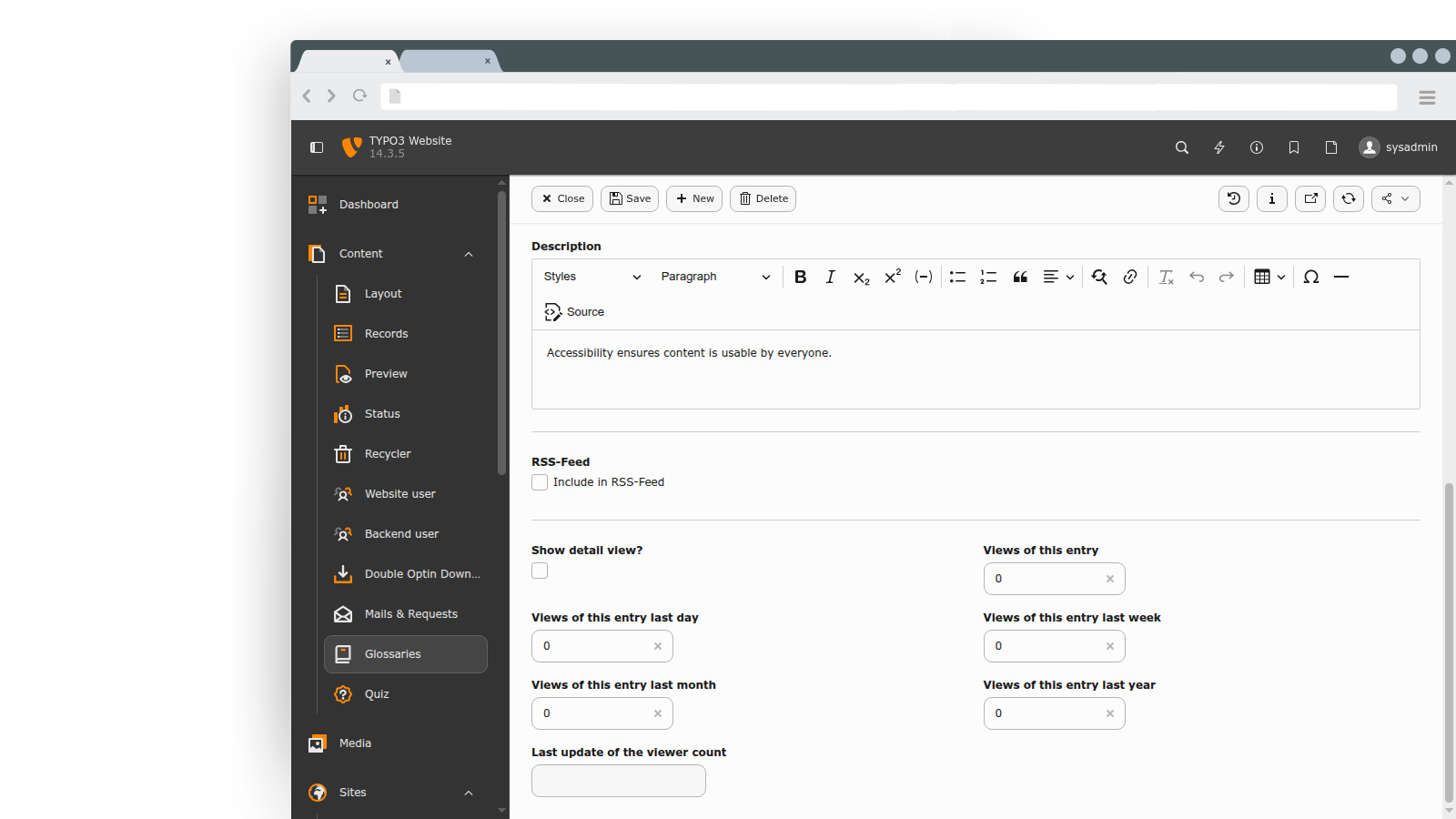Open record in new window
1456x819 pixels.
(1310, 198)
